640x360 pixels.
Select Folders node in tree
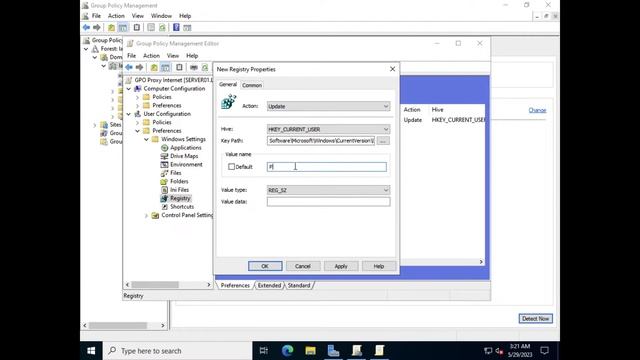click(179, 181)
